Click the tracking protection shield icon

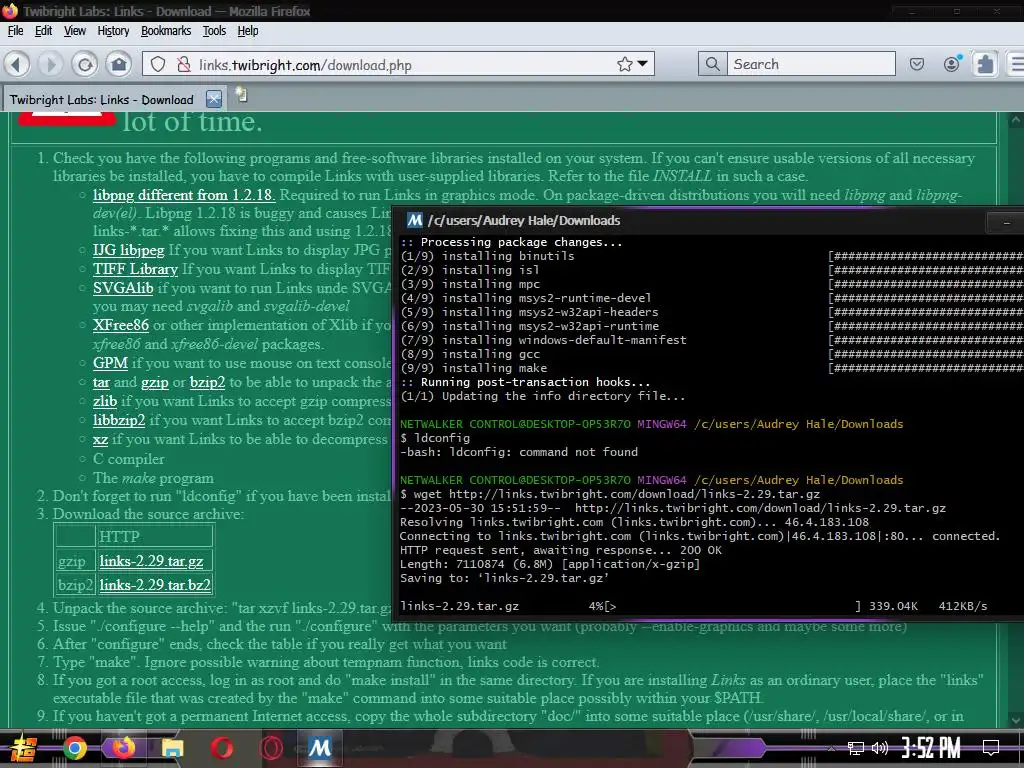(x=158, y=64)
